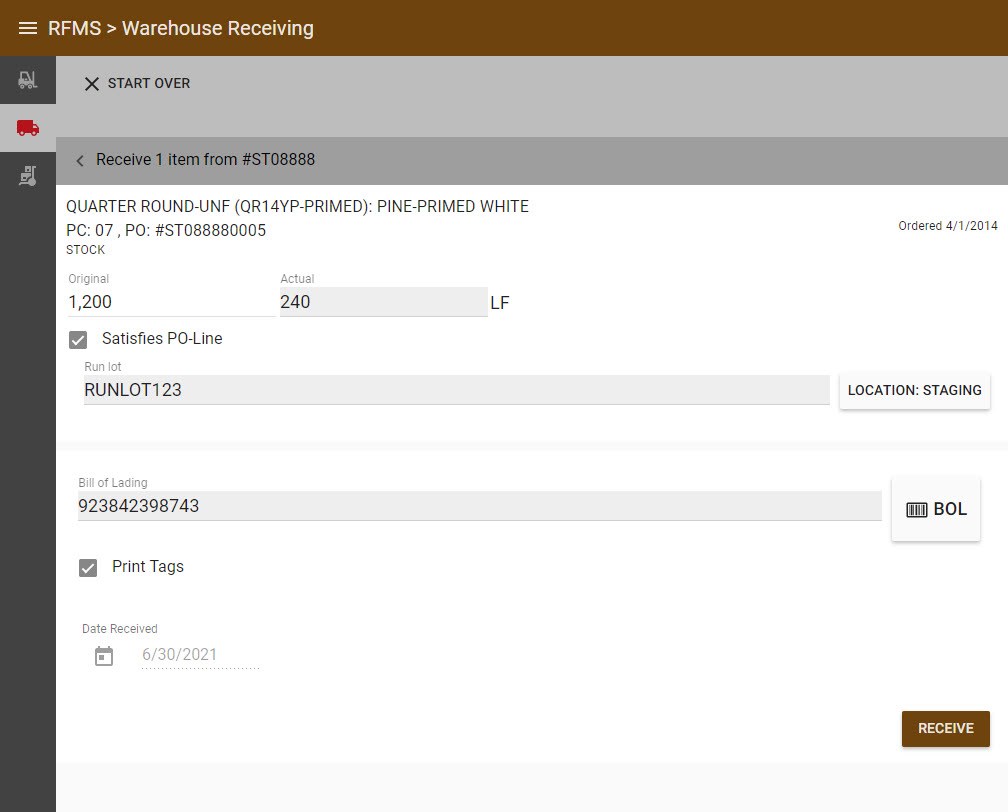Open the hand-truck loading sidebar icon
Image resolution: width=1008 pixels, height=812 pixels.
pyautogui.click(x=28, y=176)
